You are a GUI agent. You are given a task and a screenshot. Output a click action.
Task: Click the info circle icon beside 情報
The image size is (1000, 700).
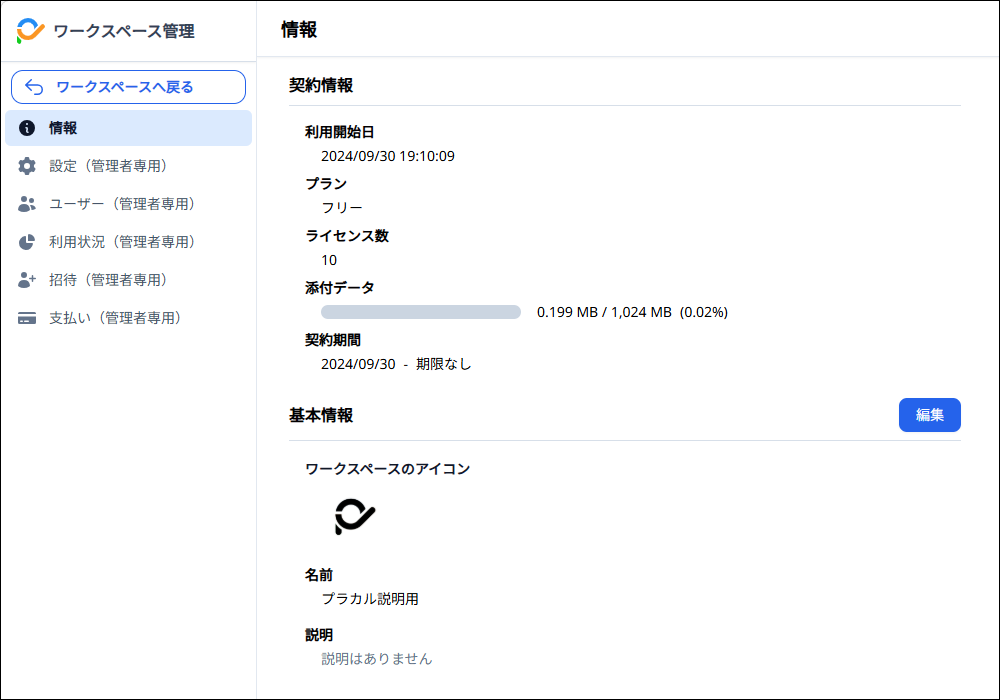pos(27,128)
